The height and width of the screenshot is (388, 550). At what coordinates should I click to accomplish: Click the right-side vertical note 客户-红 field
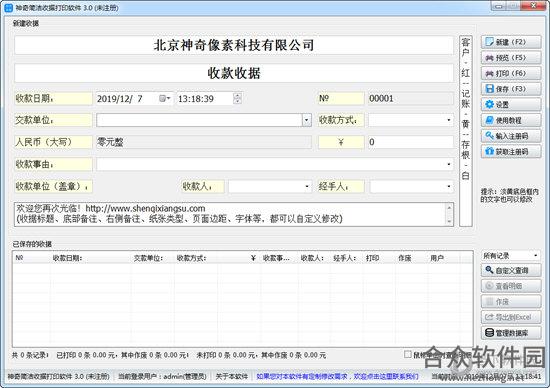465,131
